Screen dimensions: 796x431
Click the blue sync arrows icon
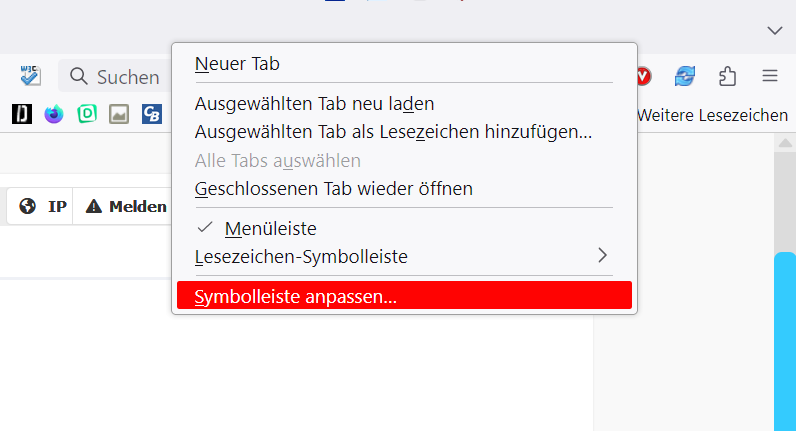click(x=685, y=76)
